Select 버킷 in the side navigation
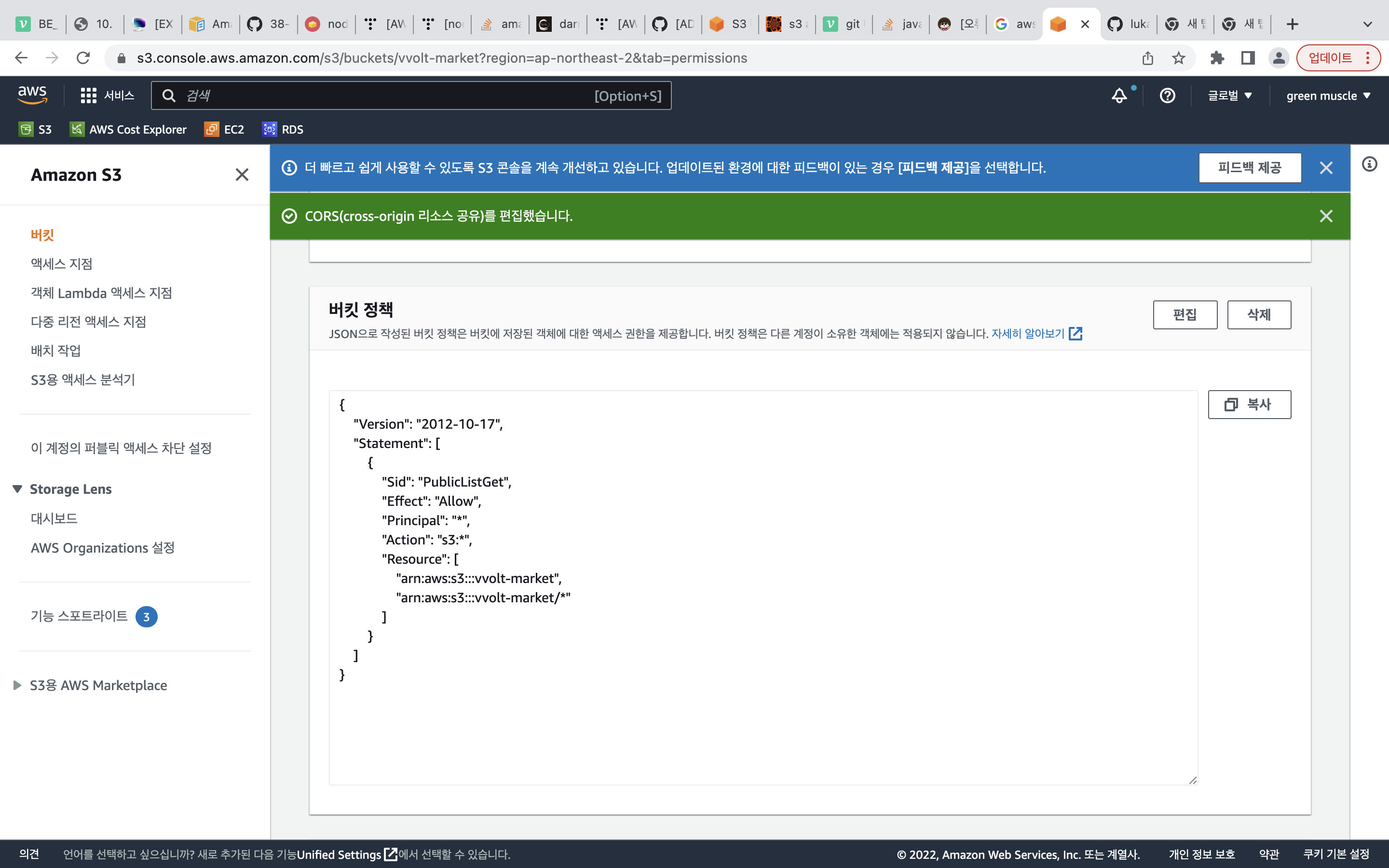Image resolution: width=1389 pixels, height=868 pixels. point(42,235)
